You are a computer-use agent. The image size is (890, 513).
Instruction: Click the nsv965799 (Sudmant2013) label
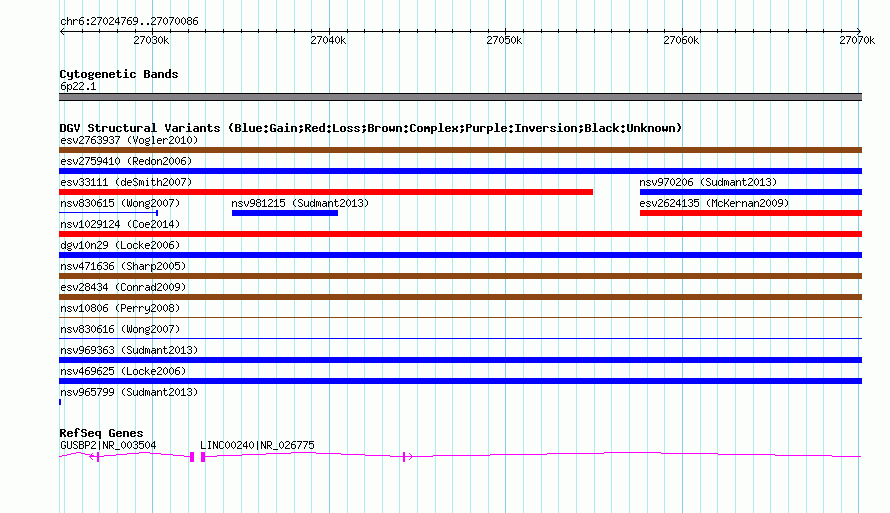[129, 392]
